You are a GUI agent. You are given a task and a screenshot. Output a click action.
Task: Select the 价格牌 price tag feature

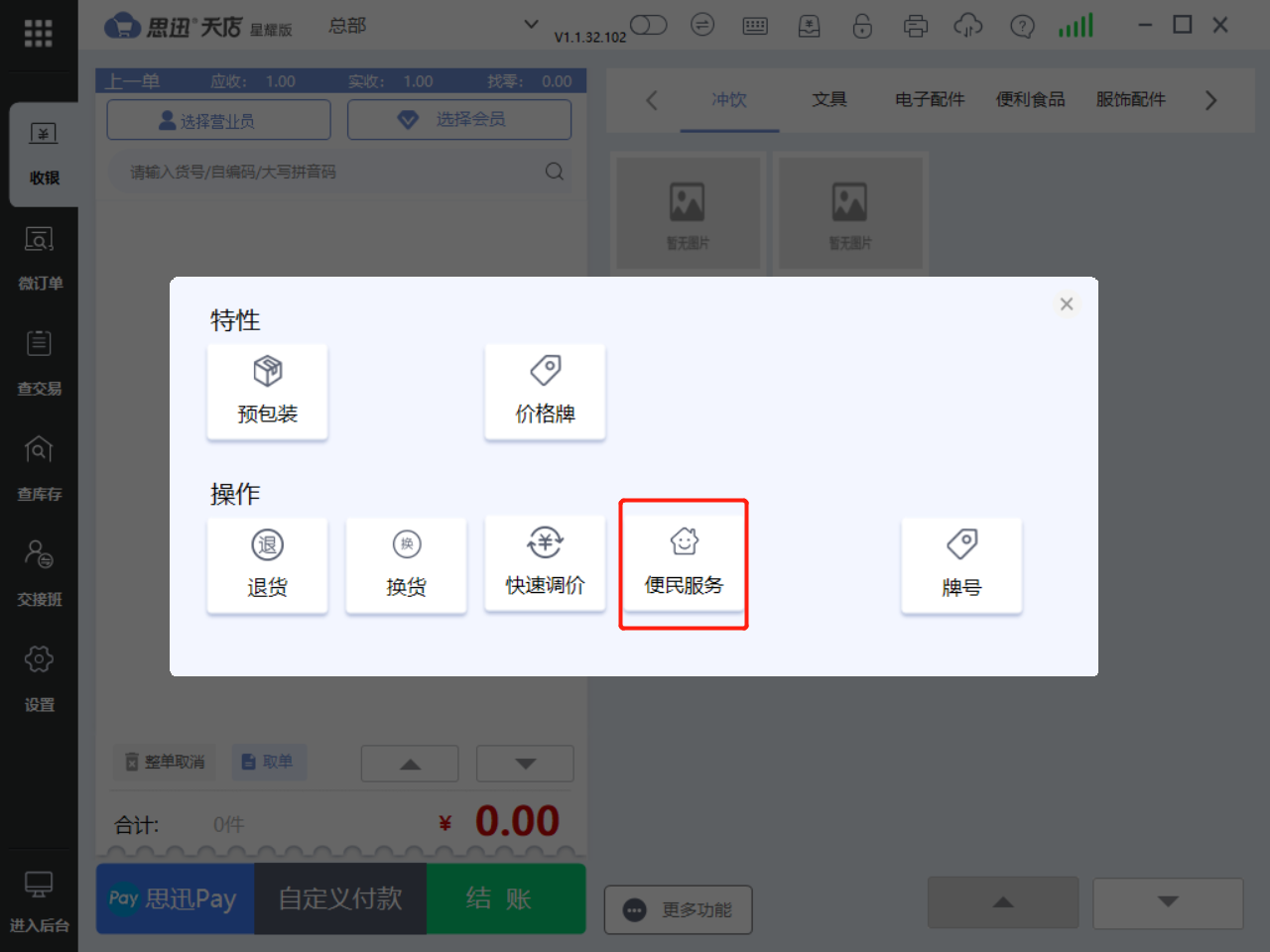(545, 391)
